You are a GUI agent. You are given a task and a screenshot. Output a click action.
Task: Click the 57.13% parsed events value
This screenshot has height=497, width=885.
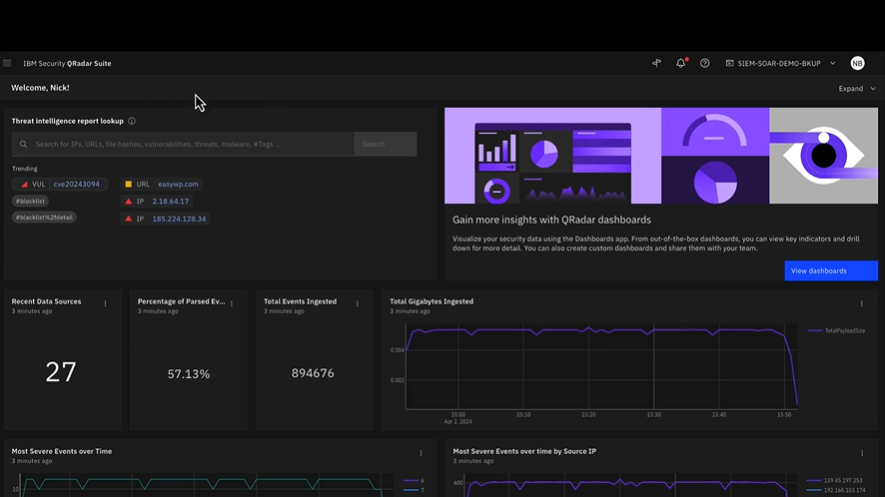189,373
